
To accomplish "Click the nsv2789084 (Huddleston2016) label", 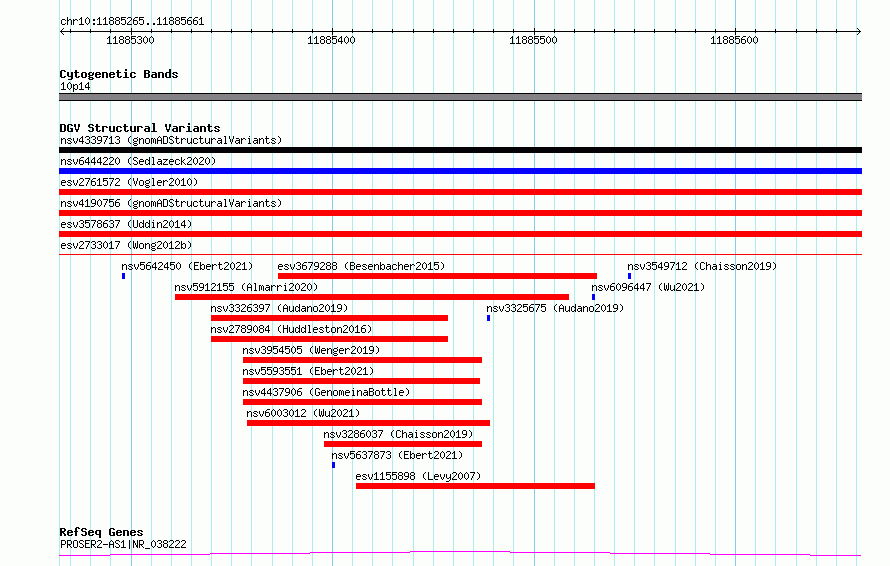I will (x=291, y=329).
